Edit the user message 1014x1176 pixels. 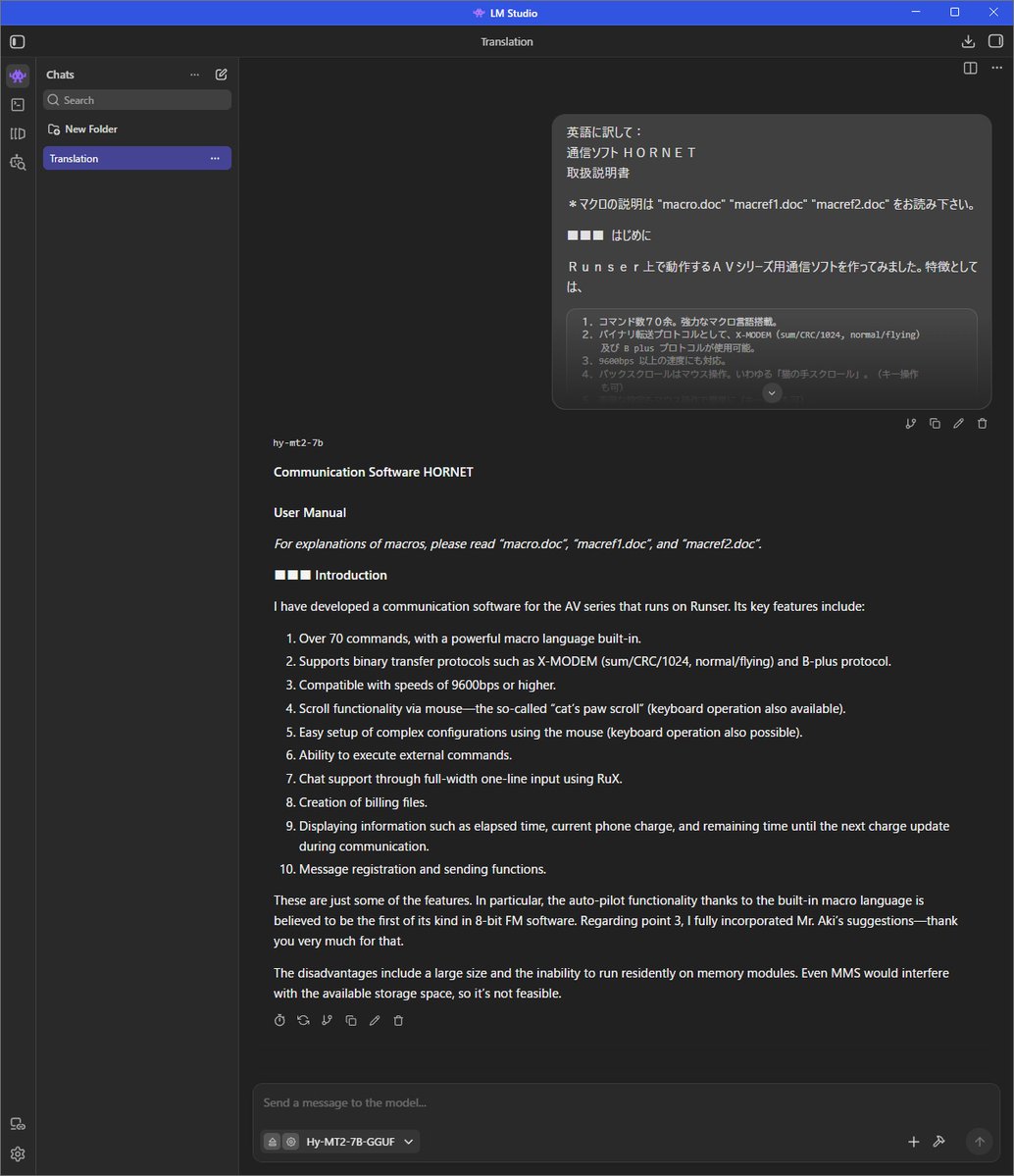click(x=958, y=424)
